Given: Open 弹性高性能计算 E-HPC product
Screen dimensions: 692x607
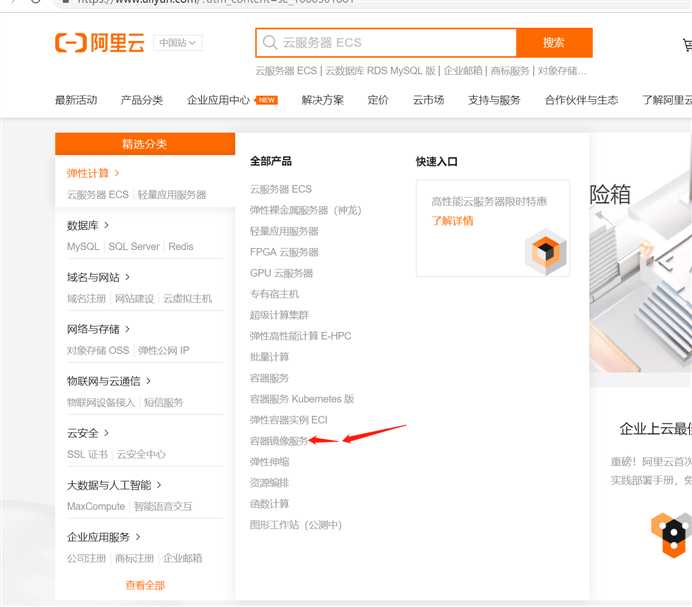Looking at the screenshot, I should click(x=301, y=336).
